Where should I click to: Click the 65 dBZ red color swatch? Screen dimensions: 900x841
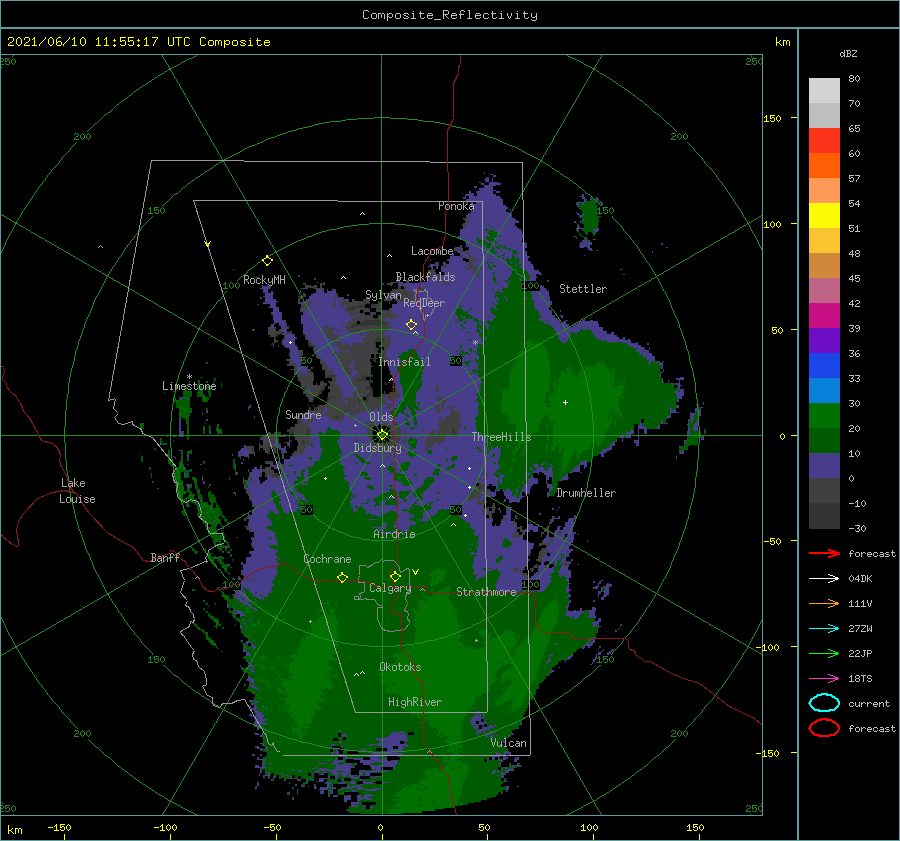[824, 140]
